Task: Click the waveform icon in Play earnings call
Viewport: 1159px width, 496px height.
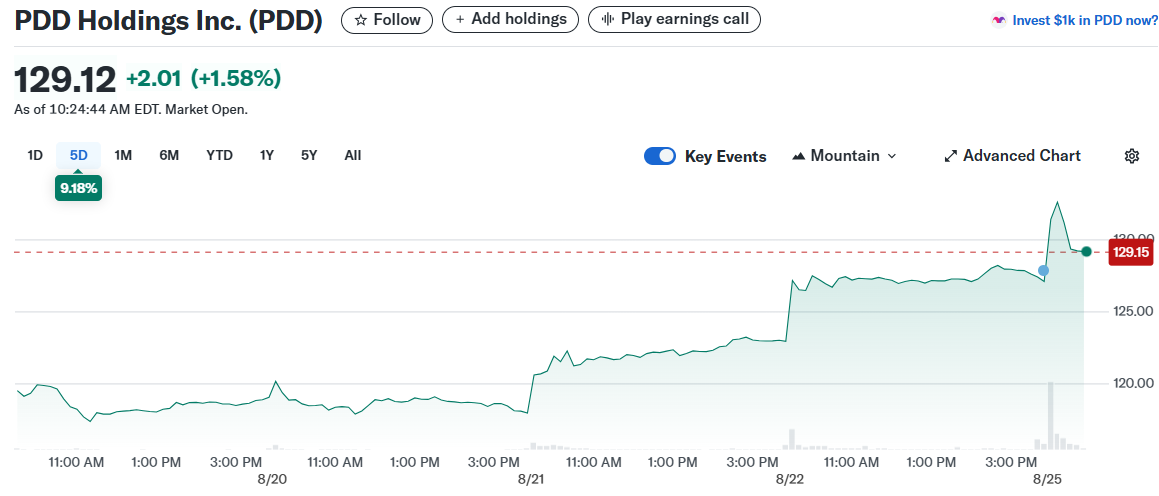Action: click(x=608, y=19)
